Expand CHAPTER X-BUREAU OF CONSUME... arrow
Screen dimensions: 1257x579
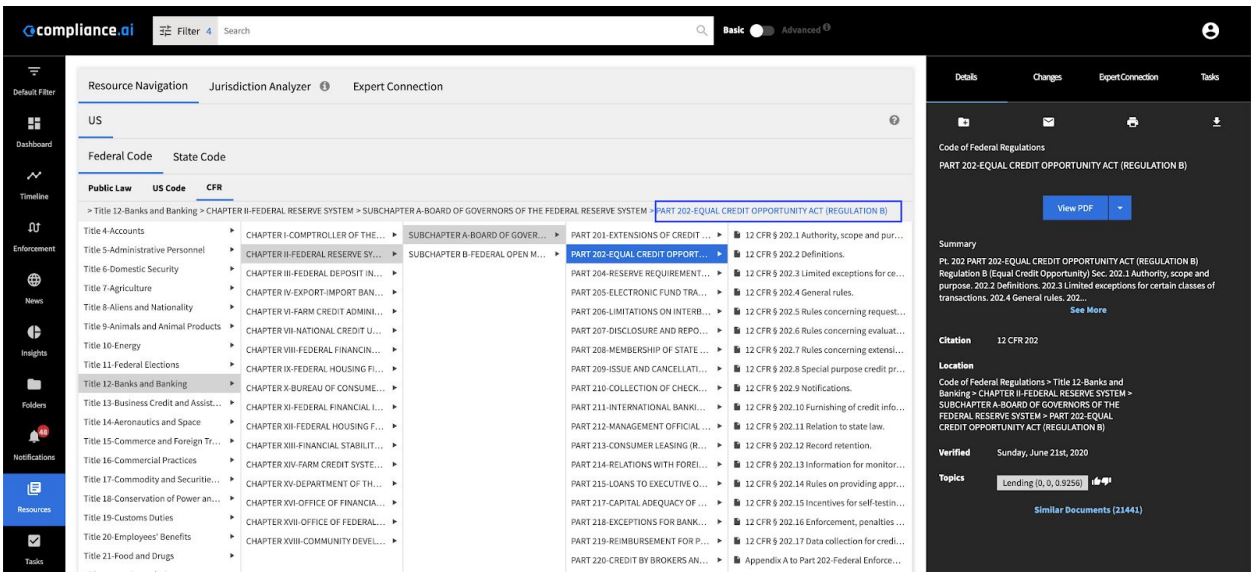395,388
